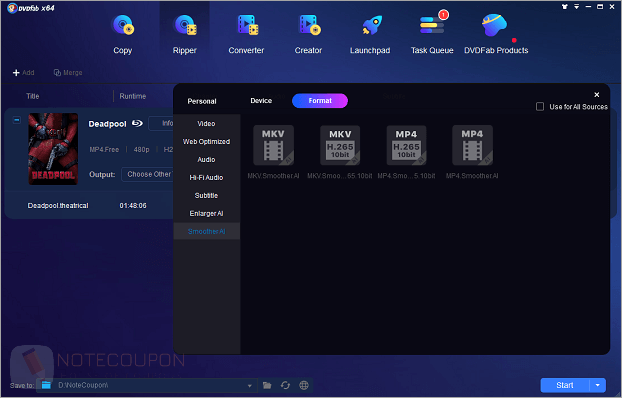The image size is (622, 398).
Task: Click the MP4.Free profile label
Action: coord(104,150)
